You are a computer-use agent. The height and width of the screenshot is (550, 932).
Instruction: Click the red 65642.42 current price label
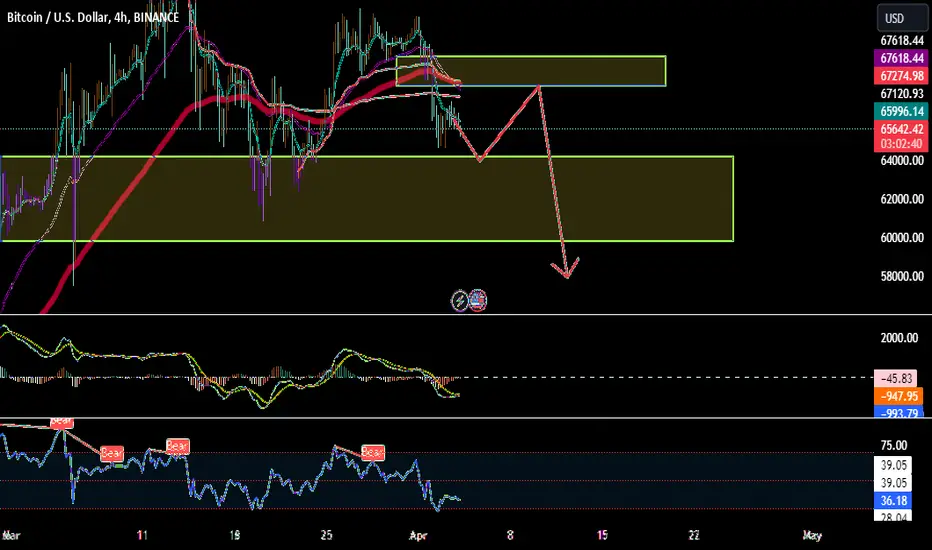click(900, 129)
